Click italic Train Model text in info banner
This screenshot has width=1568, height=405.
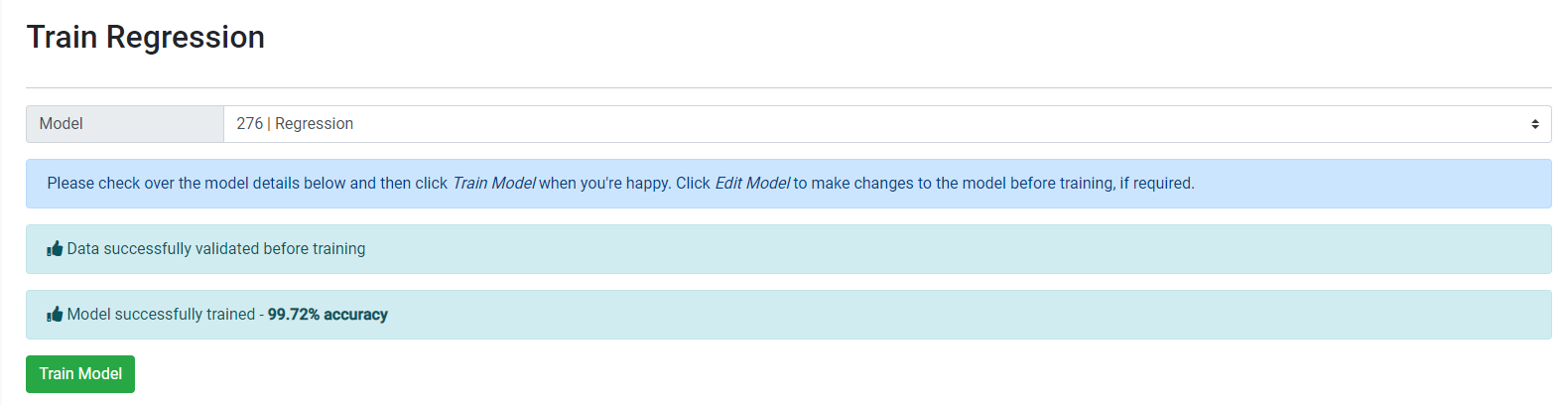(493, 184)
